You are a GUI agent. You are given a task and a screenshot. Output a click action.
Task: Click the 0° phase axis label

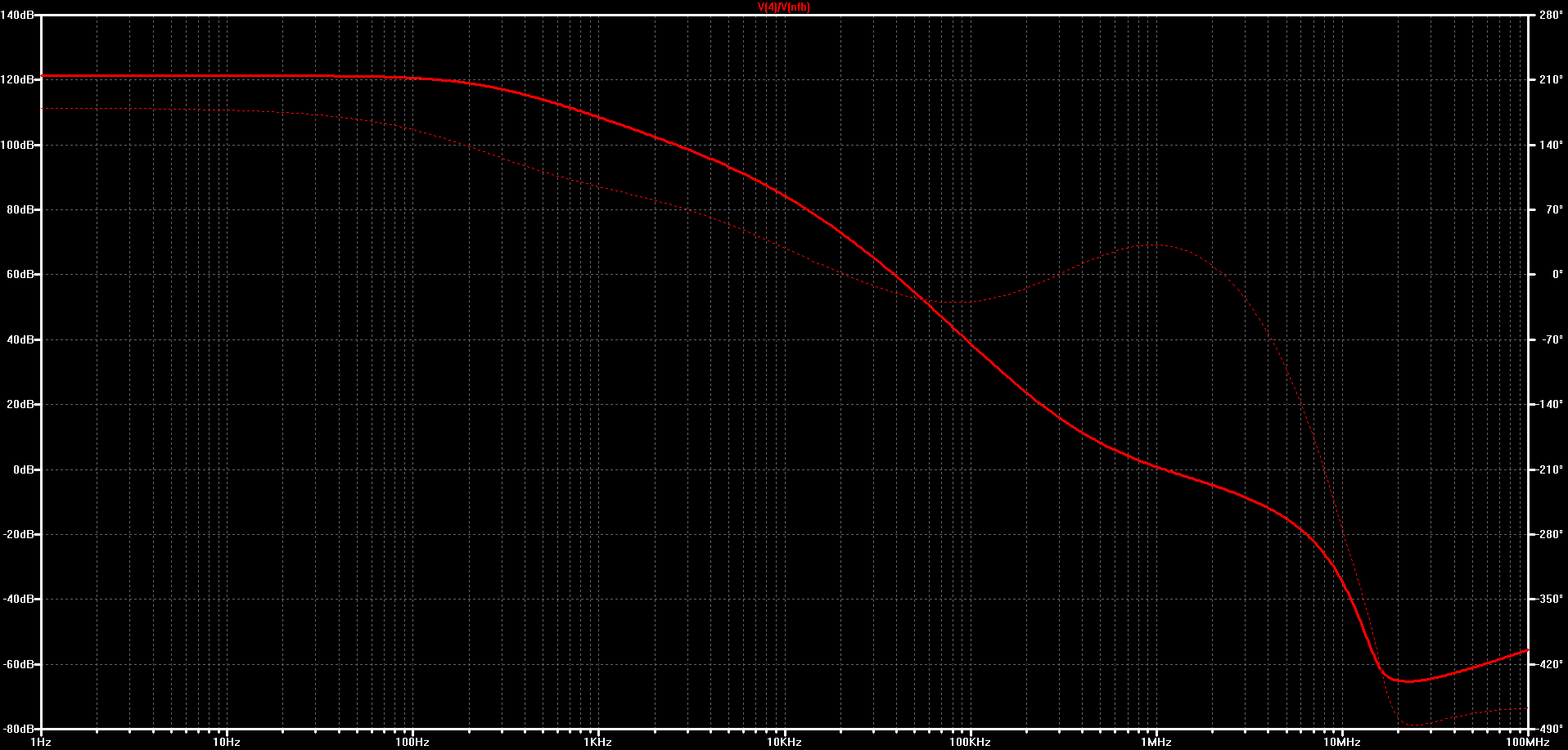1557,275
